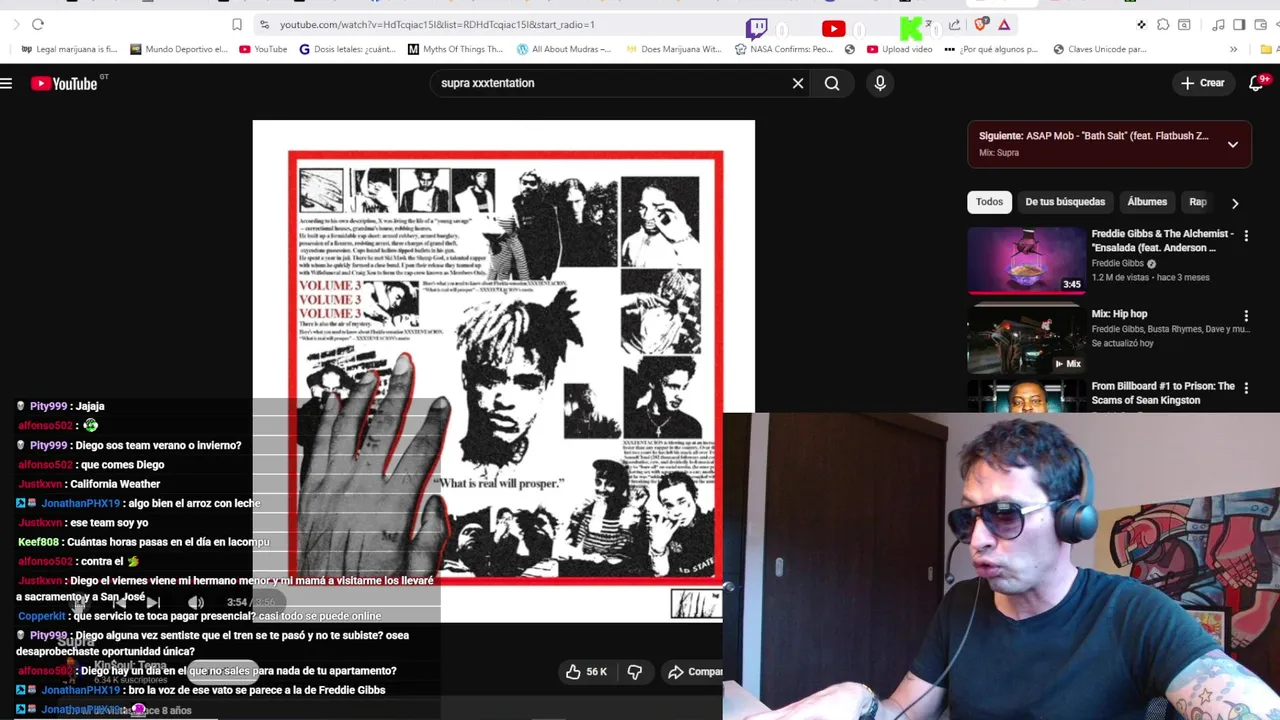Open the "Myths Of Things Th..." bookmark
Screen dimensions: 1280x720
(x=455, y=49)
